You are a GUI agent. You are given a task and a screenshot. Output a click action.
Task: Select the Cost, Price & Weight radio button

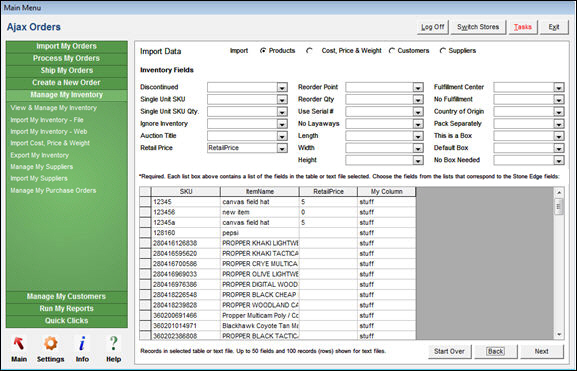[x=309, y=51]
